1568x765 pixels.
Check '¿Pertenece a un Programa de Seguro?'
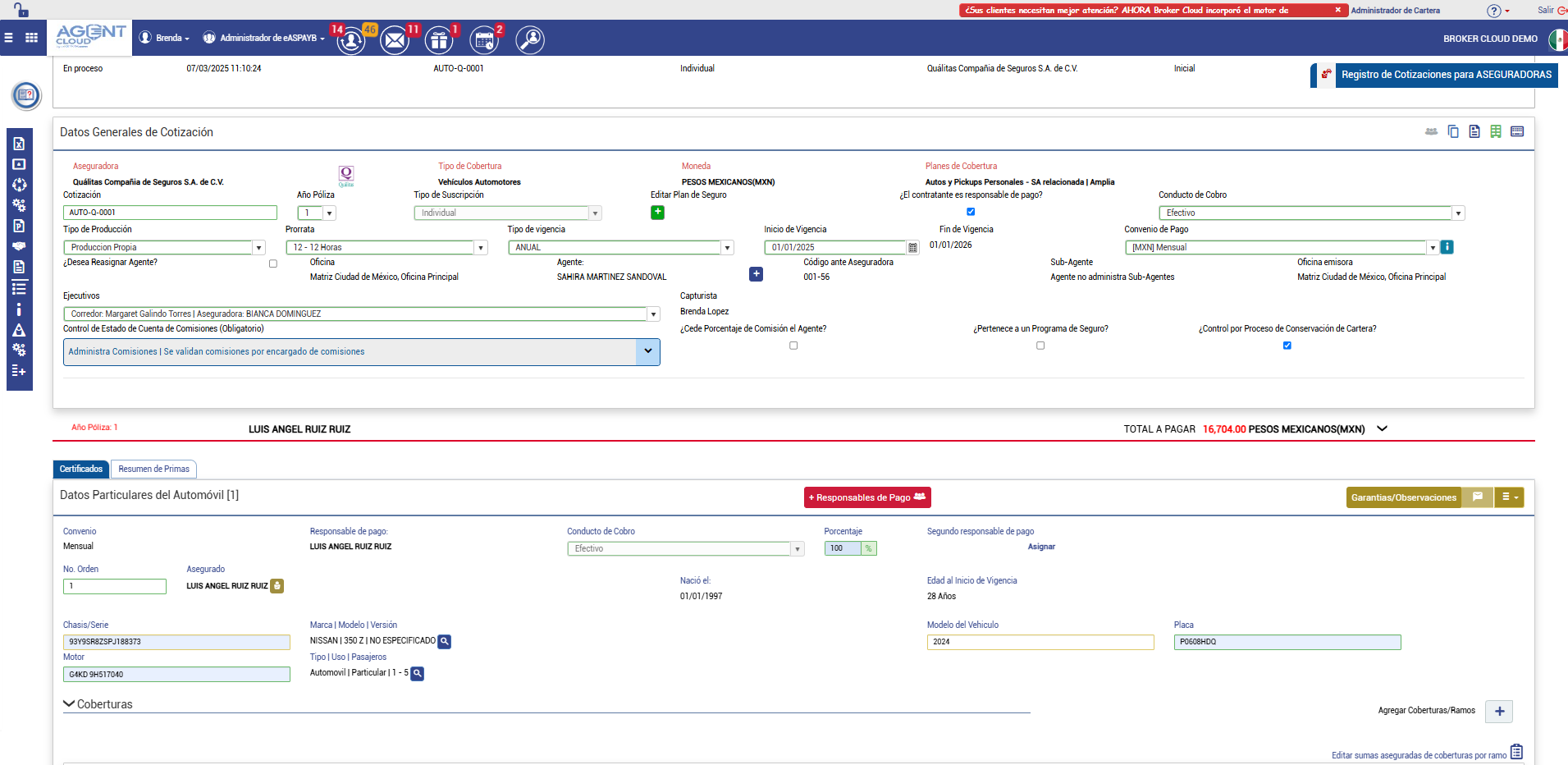[x=1040, y=346]
